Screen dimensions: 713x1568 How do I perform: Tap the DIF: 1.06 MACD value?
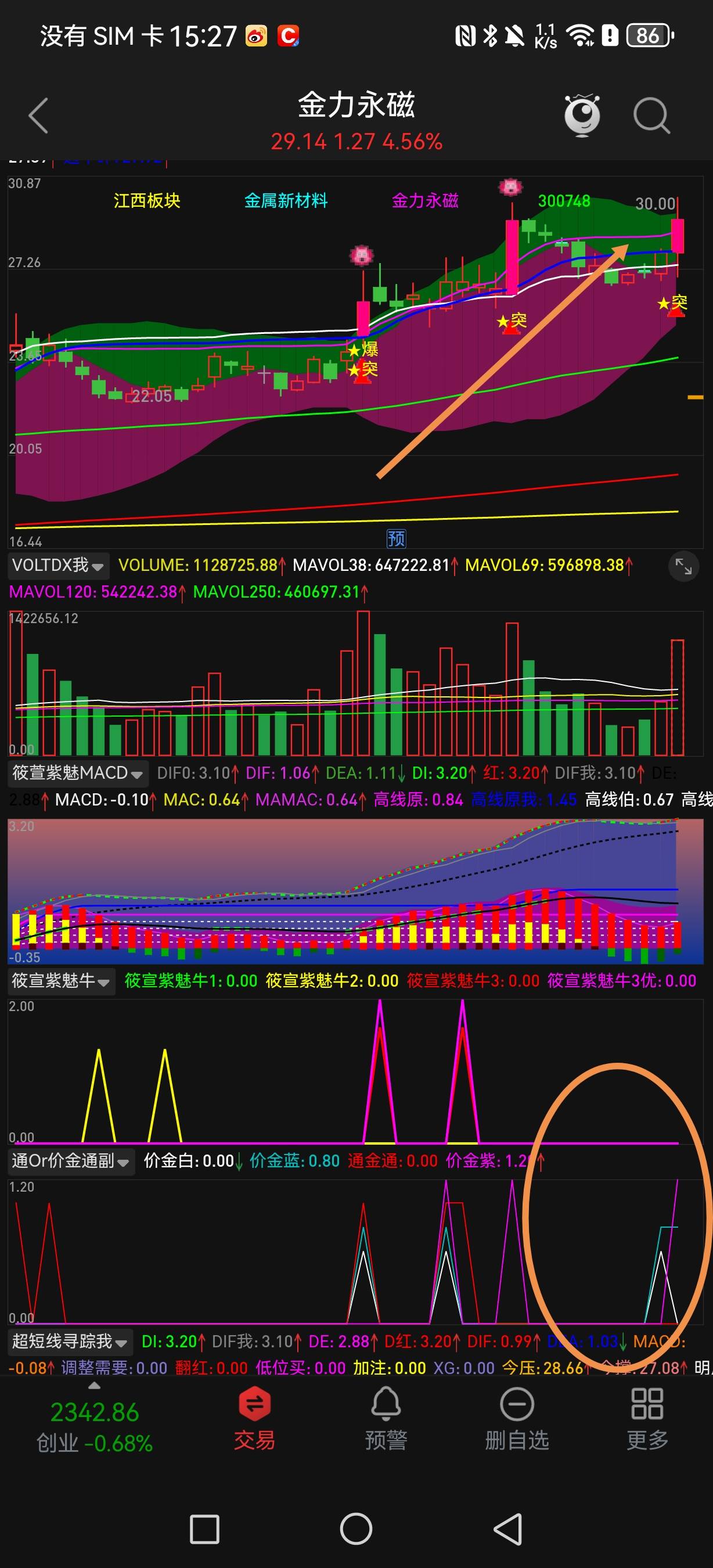[x=282, y=773]
